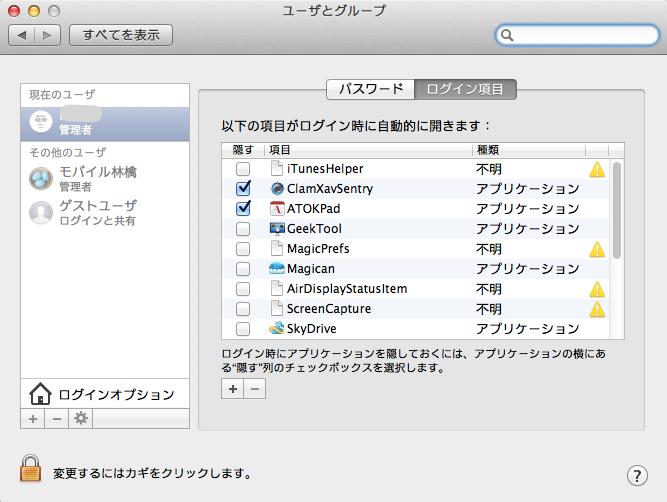Add a login item with plus button
Viewport: 667px width, 502px height.
(232, 389)
